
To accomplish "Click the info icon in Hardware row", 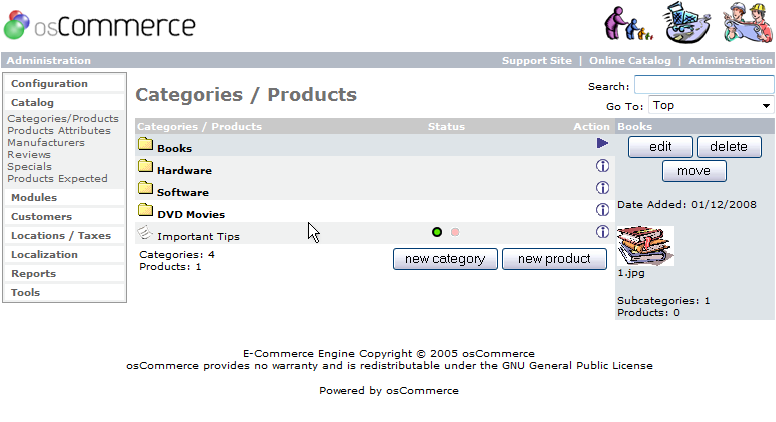I will 602,166.
